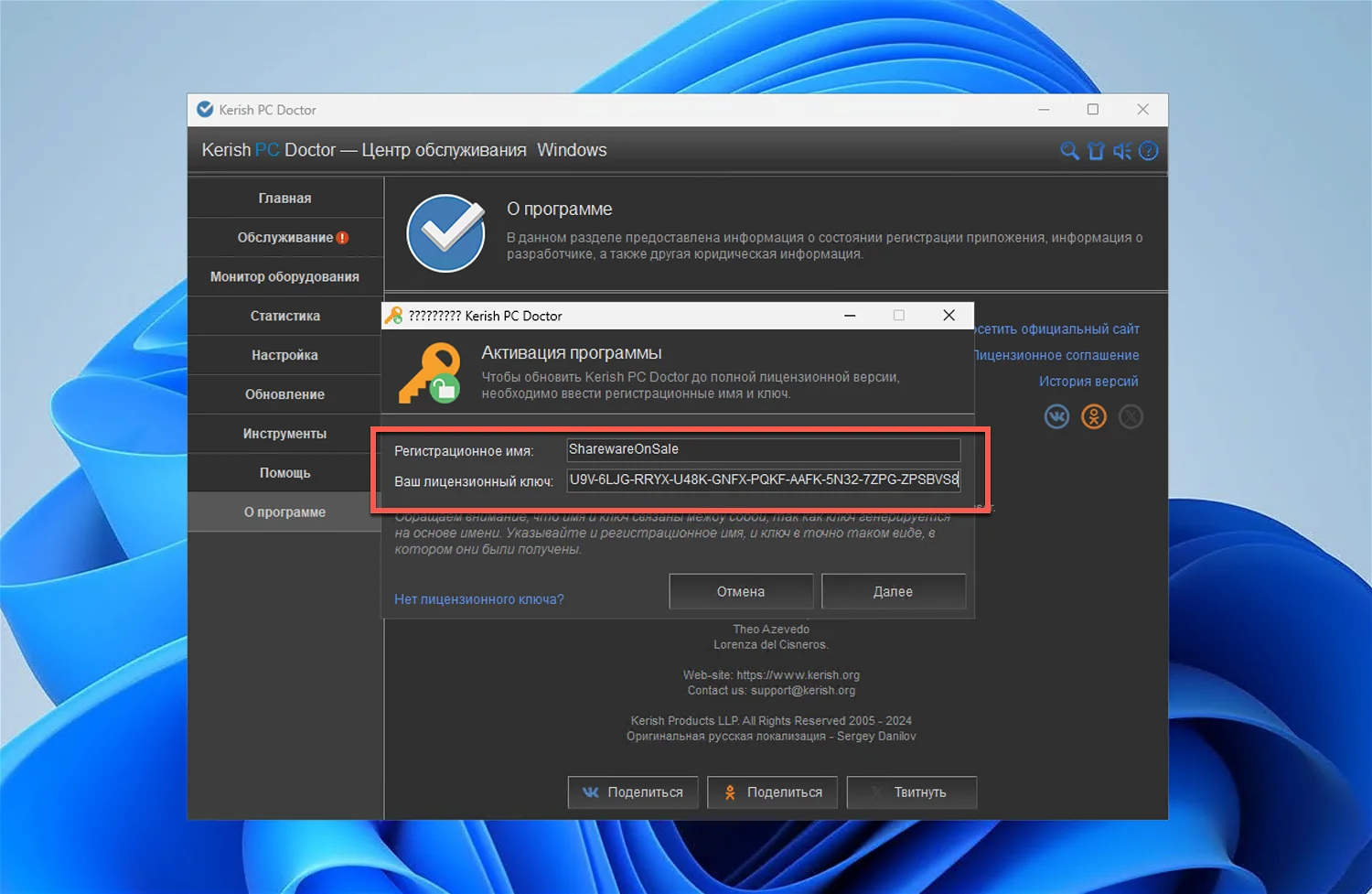Click the Lorenza del Cisneros credit line
This screenshot has width=1372, height=894.
tap(771, 645)
